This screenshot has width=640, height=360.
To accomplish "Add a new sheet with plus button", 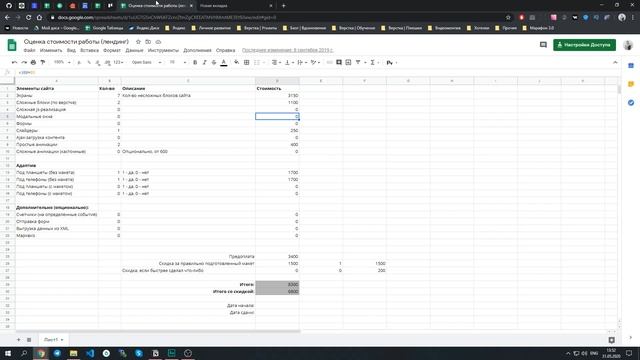I will point(18,340).
